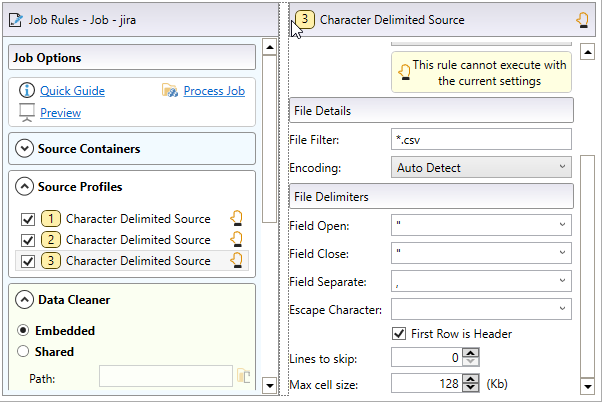The width and height of the screenshot is (604, 404).
Task: Uncheck source profile 1 checkbox
Action: [28, 219]
